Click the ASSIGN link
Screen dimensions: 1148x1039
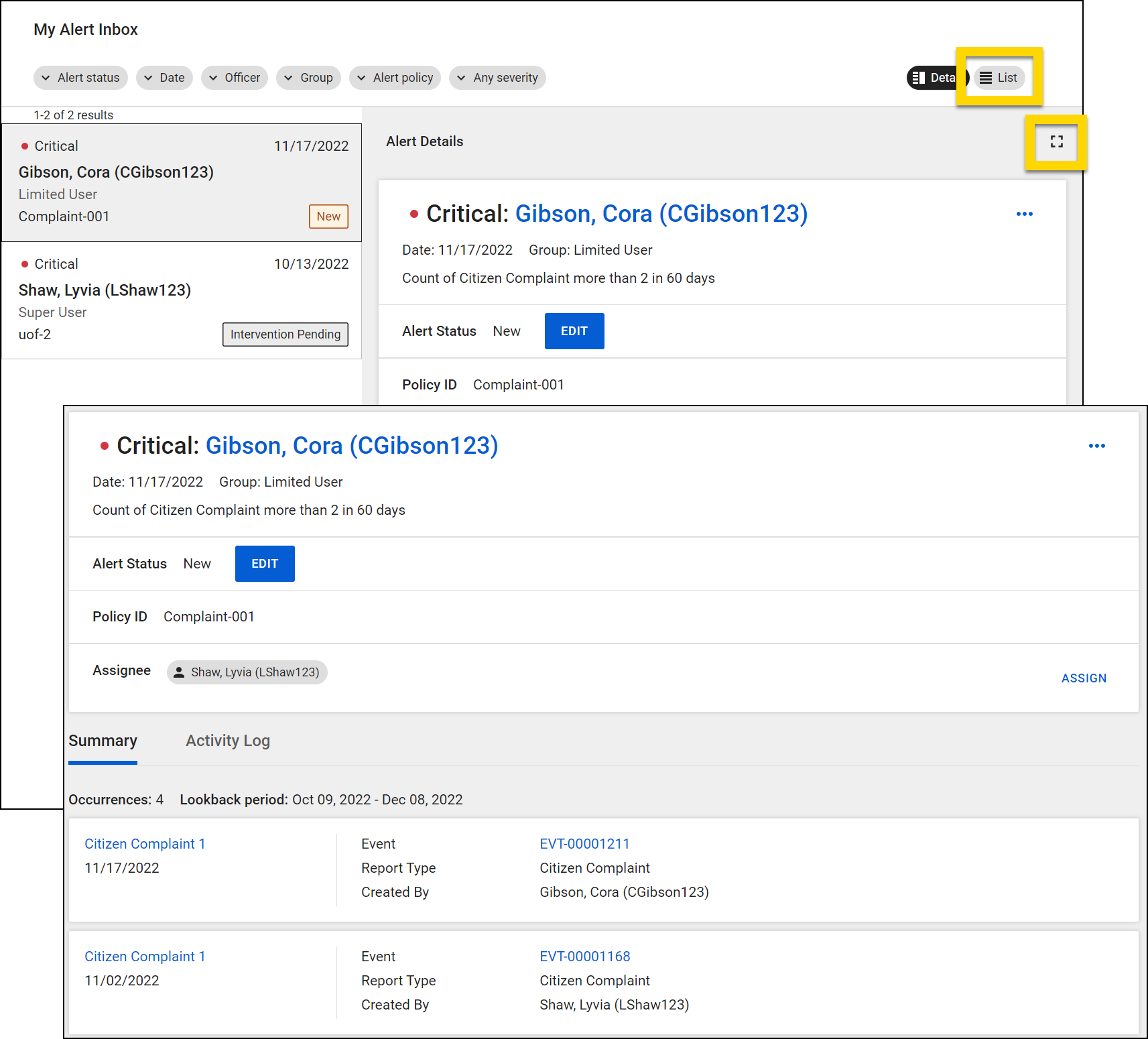[1084, 678]
